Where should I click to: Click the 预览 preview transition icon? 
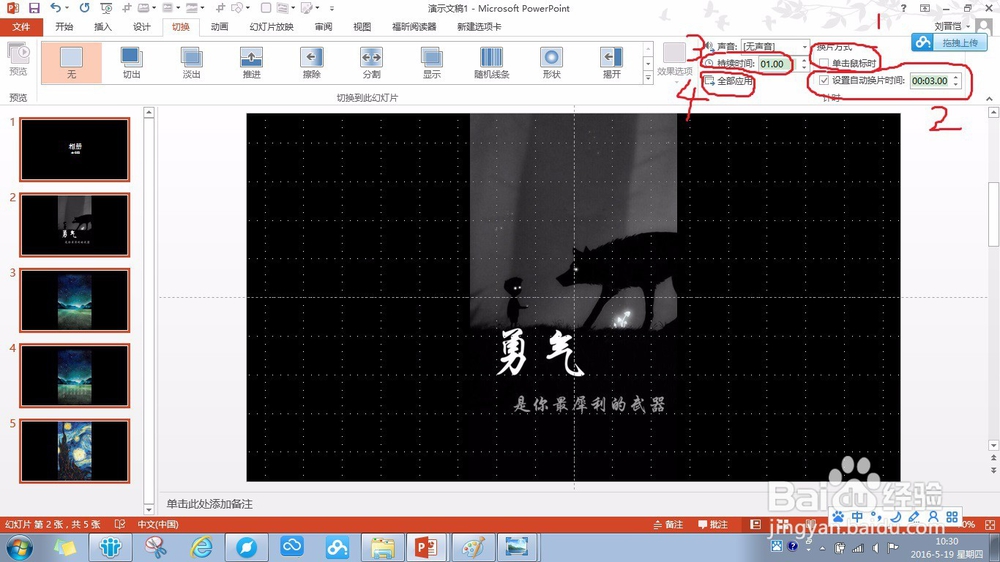click(18, 59)
